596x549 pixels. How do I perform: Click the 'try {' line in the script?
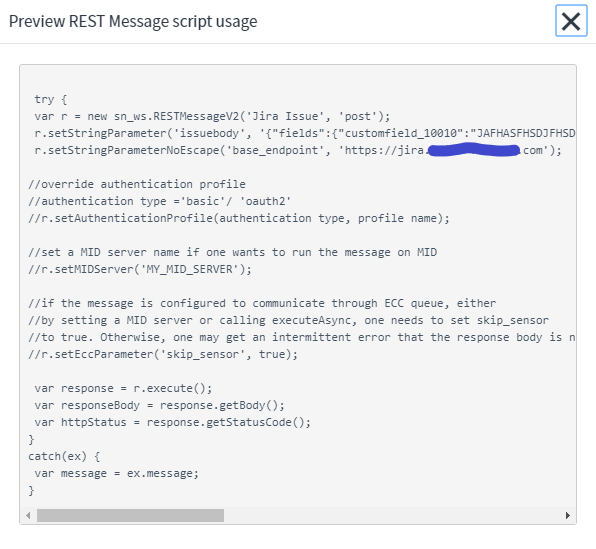pos(51,99)
